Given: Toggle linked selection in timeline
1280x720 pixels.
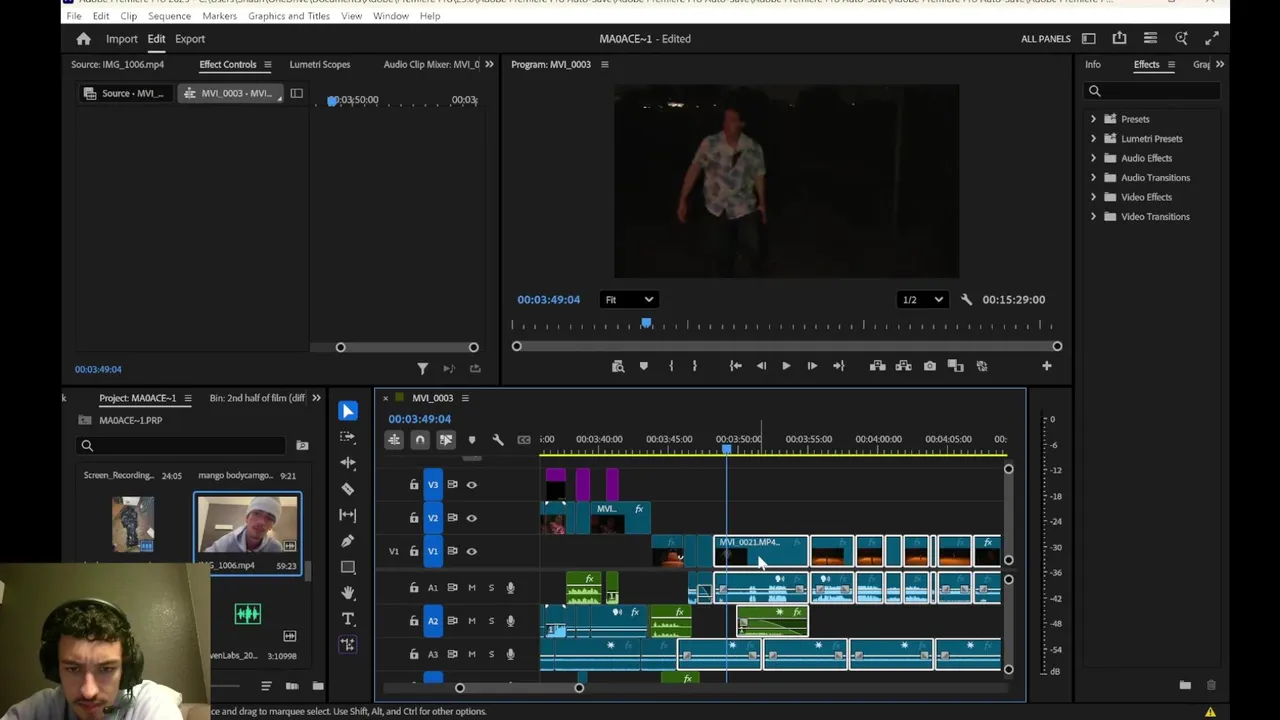Looking at the screenshot, I should coord(446,440).
